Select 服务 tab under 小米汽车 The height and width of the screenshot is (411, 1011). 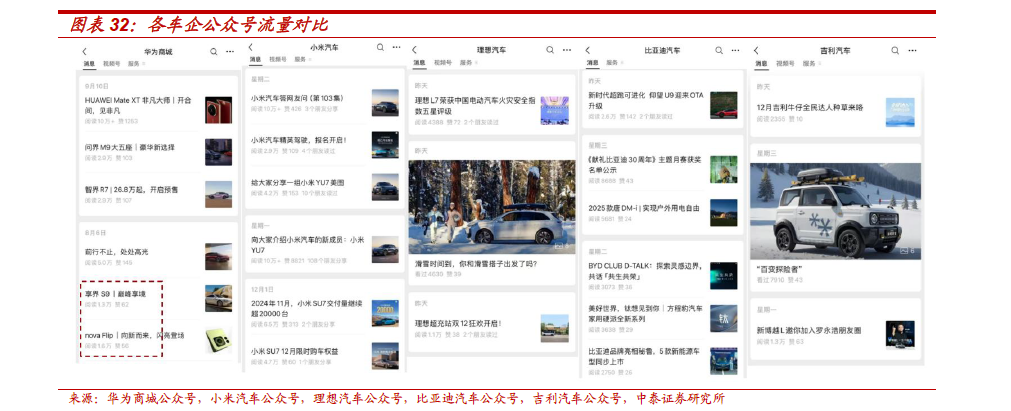299,60
